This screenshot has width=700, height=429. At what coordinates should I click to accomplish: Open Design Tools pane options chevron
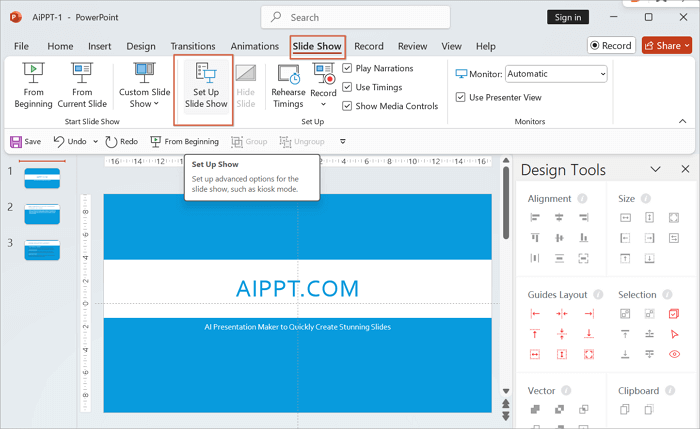(655, 169)
